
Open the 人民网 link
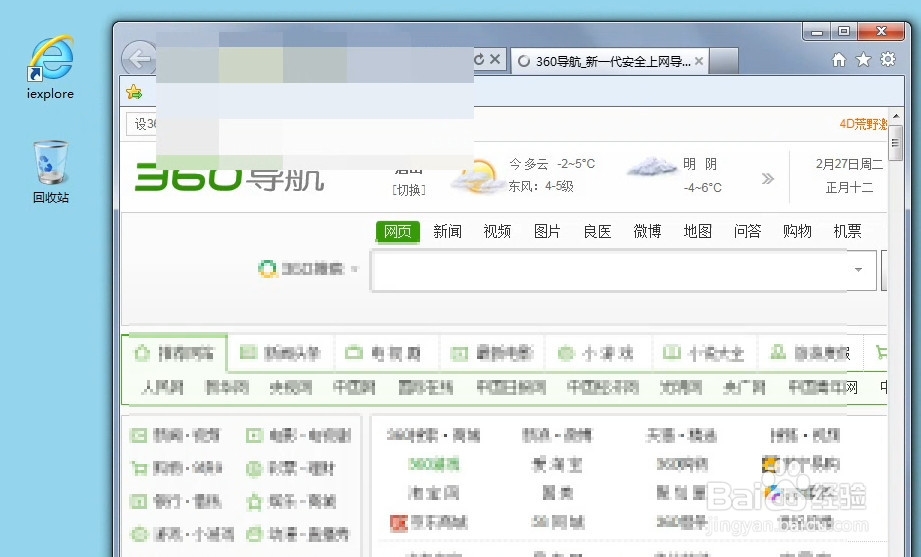coord(162,387)
